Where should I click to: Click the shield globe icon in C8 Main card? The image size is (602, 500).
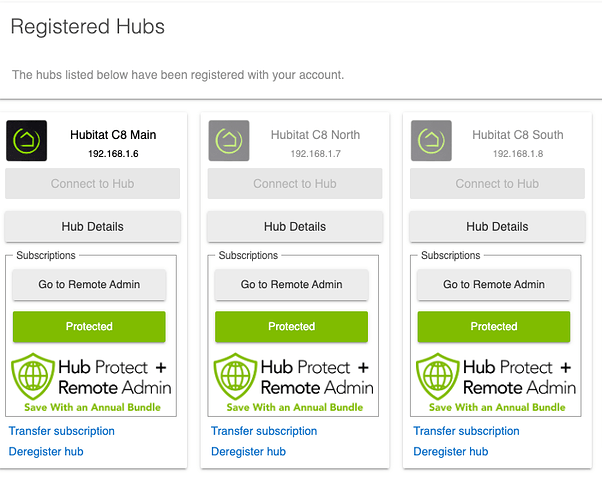pos(33,376)
